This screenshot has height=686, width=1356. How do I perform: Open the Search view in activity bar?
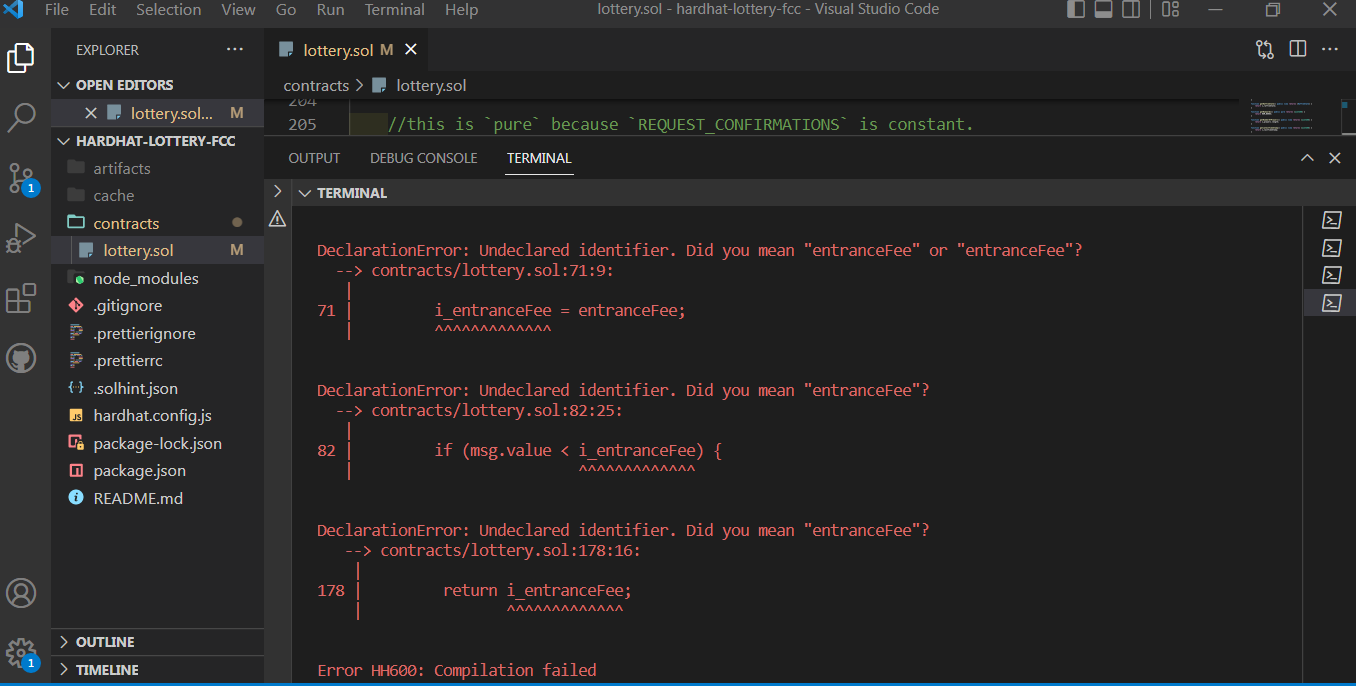tap(21, 118)
